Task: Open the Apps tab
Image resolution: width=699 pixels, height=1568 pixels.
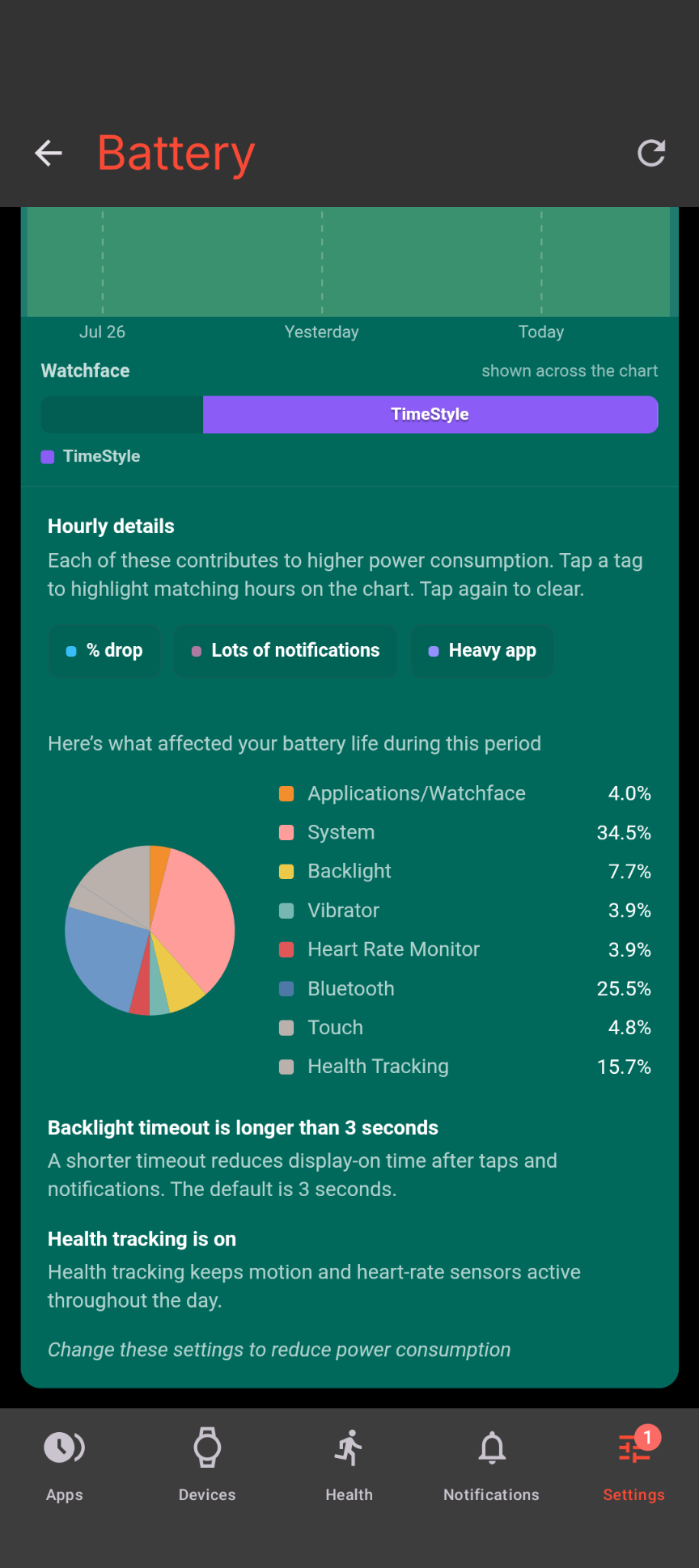Action: click(x=65, y=1465)
